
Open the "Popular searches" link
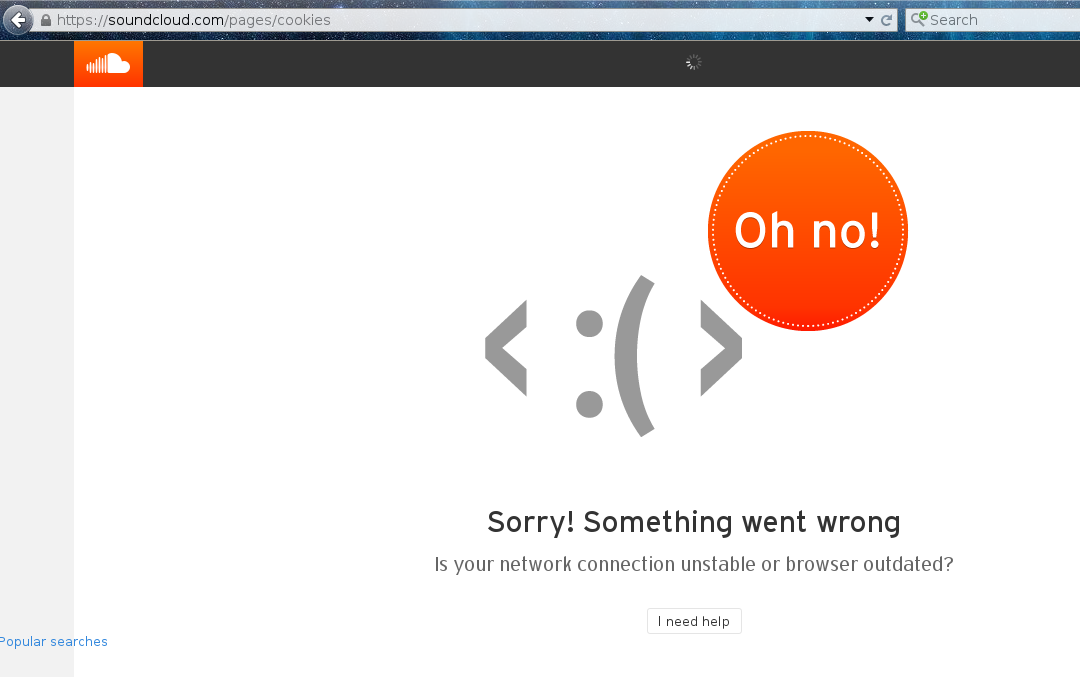(54, 641)
